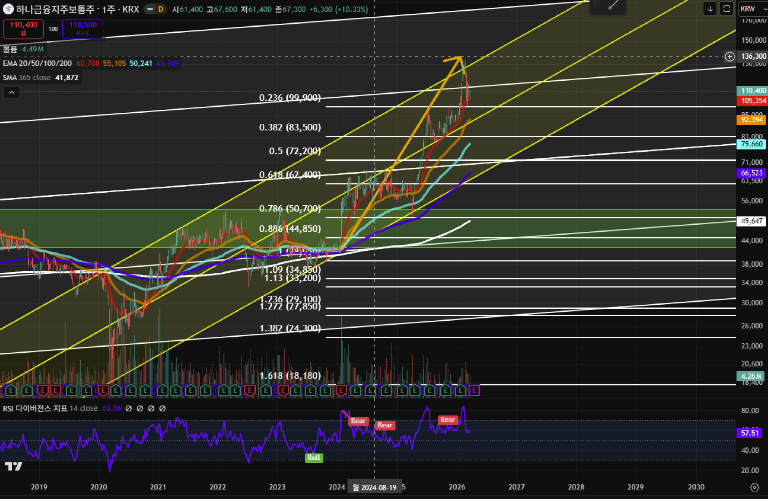Click the order quantity 100 field
This screenshot has height=499, width=768.
(53, 29)
